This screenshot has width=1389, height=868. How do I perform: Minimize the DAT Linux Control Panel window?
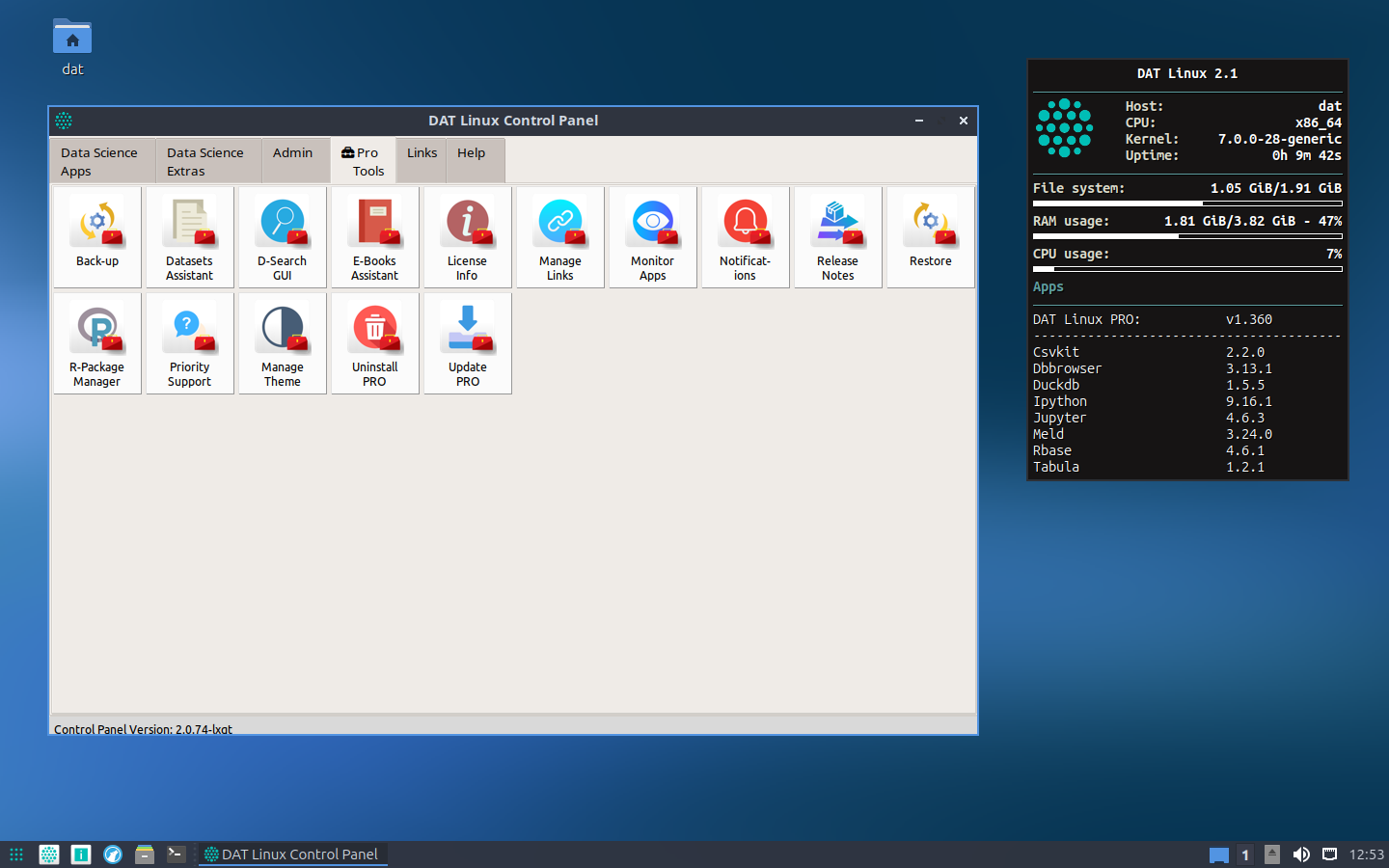[x=919, y=121]
